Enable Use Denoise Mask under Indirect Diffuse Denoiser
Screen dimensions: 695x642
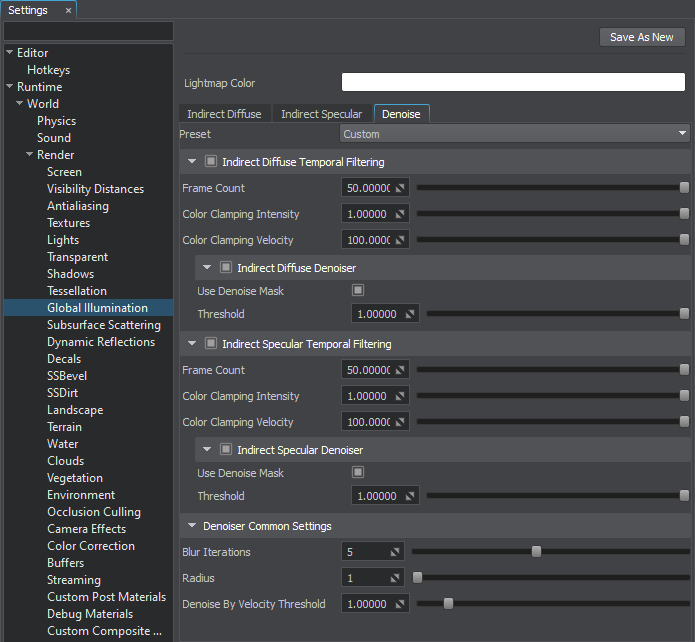358,291
